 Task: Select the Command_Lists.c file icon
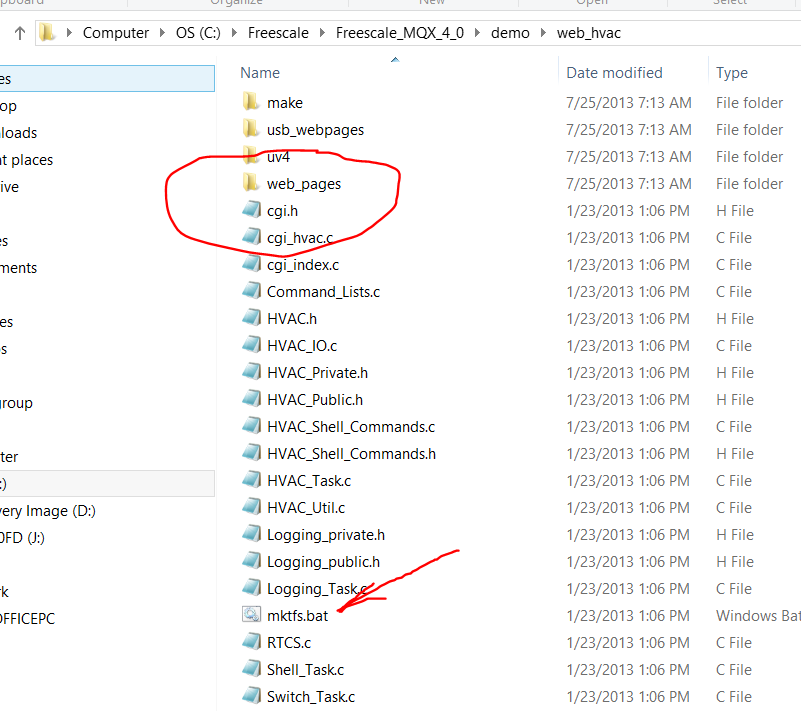pos(251,292)
